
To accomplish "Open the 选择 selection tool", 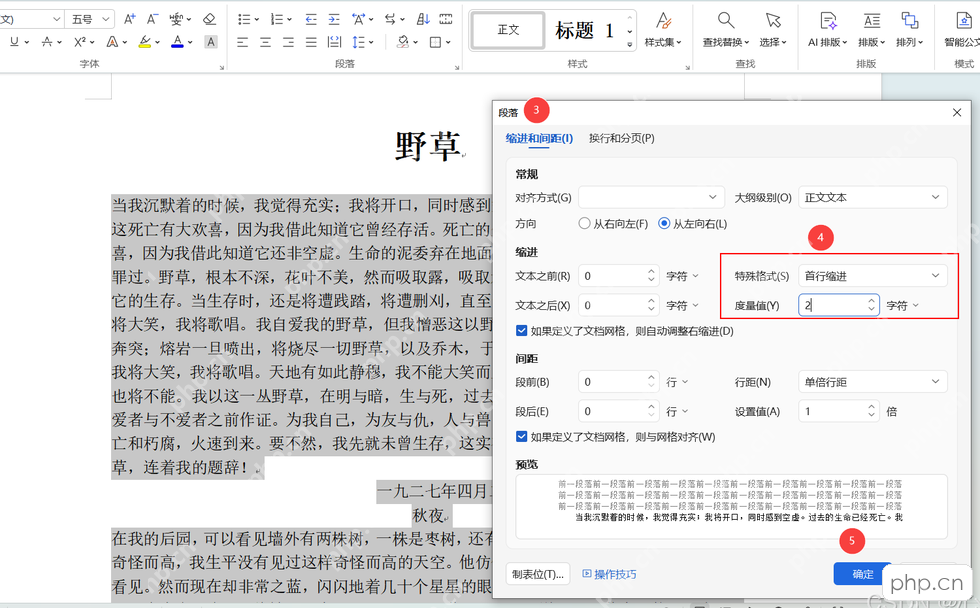I will pos(773,29).
